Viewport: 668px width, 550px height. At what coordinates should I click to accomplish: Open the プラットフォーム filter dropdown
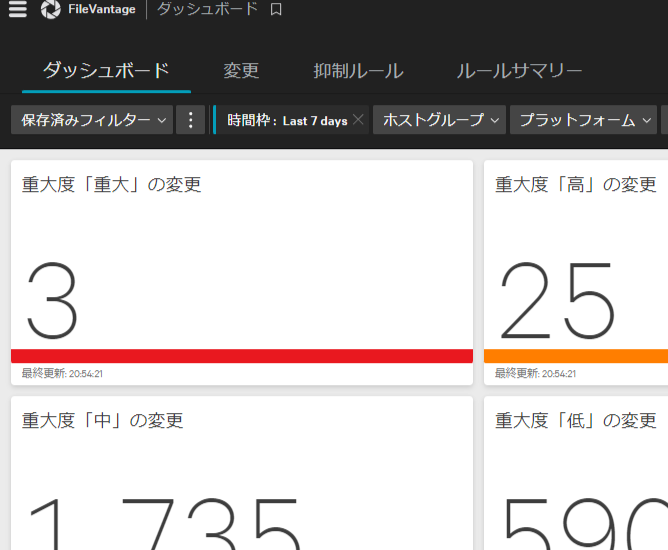click(x=583, y=120)
